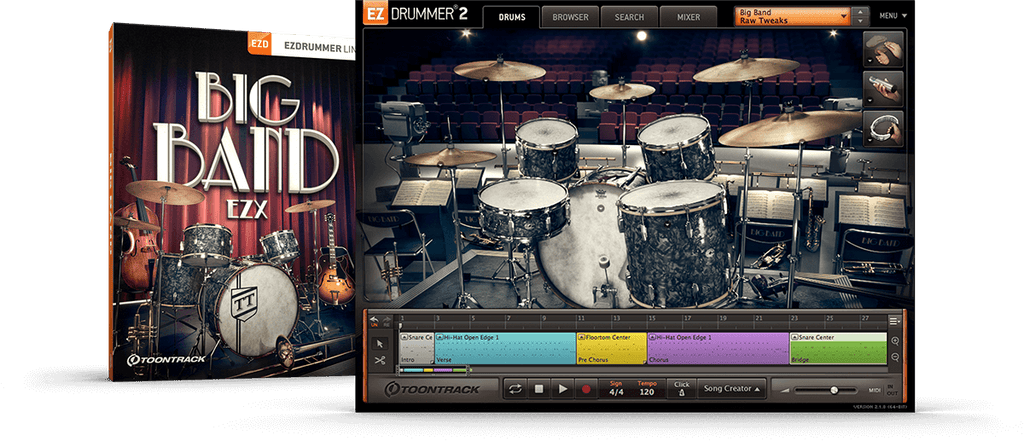Stop playback with the stop button
1024x441 pixels.
pos(539,389)
